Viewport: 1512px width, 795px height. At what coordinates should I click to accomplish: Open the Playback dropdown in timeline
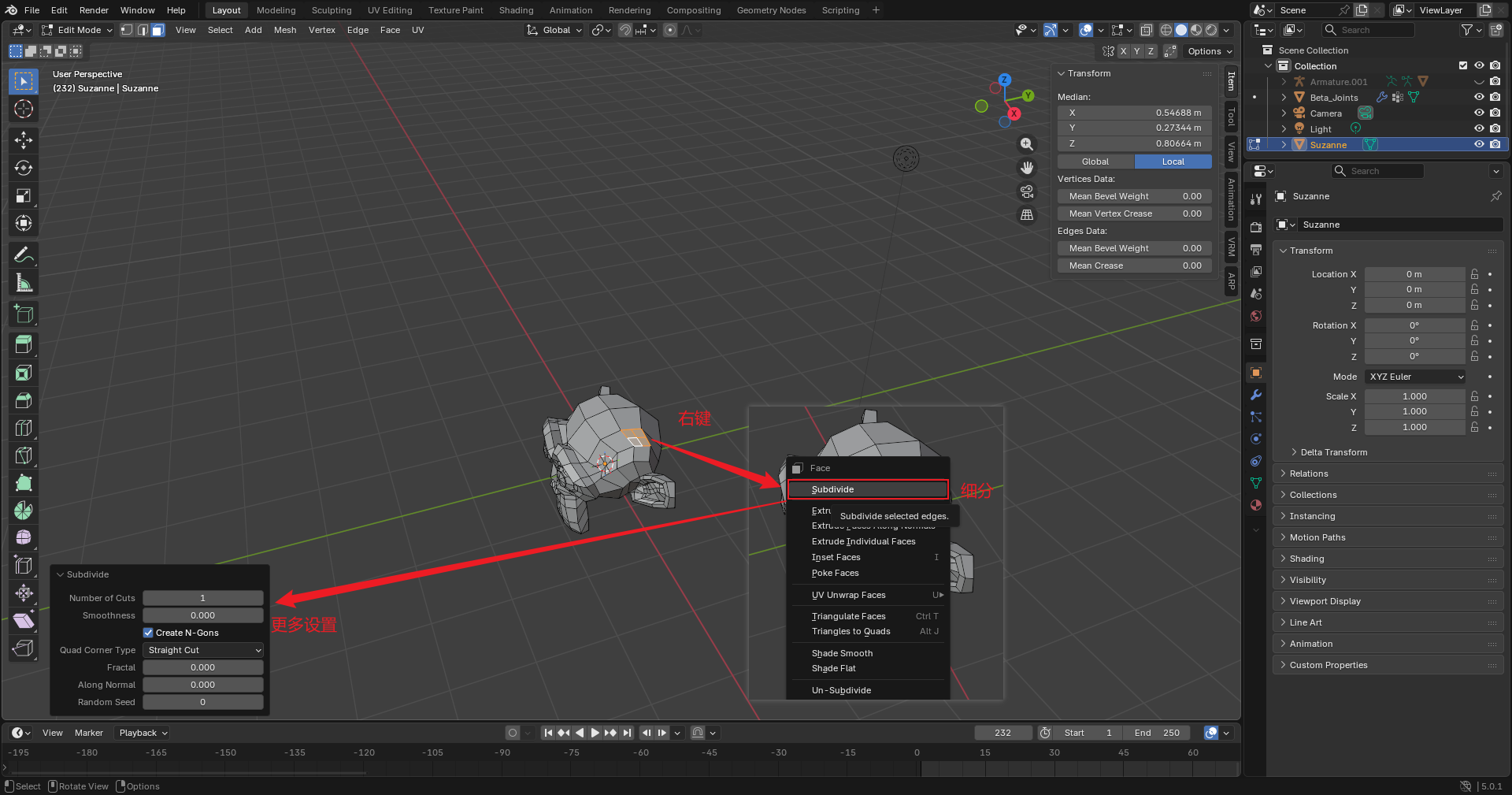click(143, 733)
